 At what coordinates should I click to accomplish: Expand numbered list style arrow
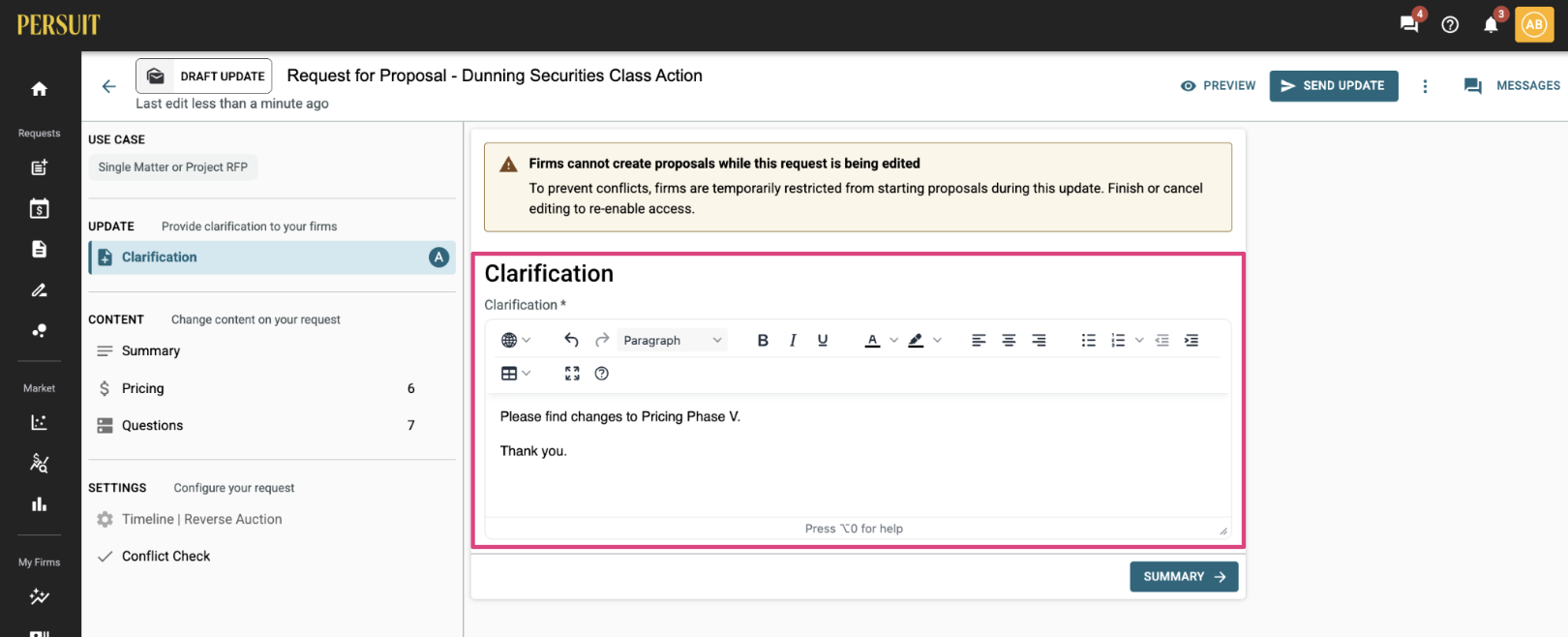tap(1139, 340)
